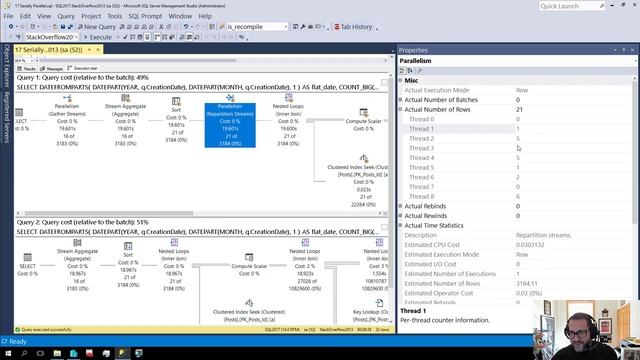Select the SELECT node icon in Query 2
The width and height of the screenshot is (640, 360).
point(27,257)
